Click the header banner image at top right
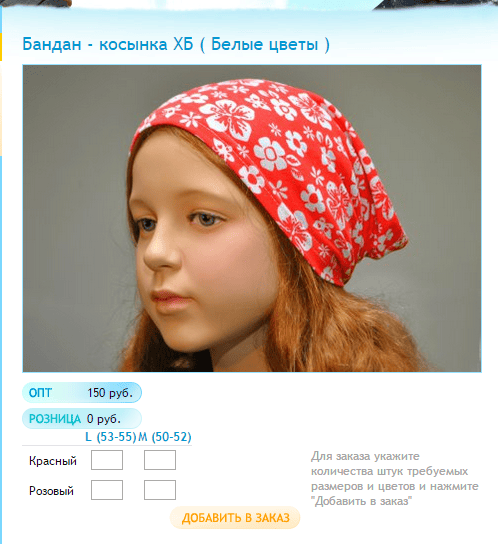This screenshot has width=498, height=544. coord(437,4)
